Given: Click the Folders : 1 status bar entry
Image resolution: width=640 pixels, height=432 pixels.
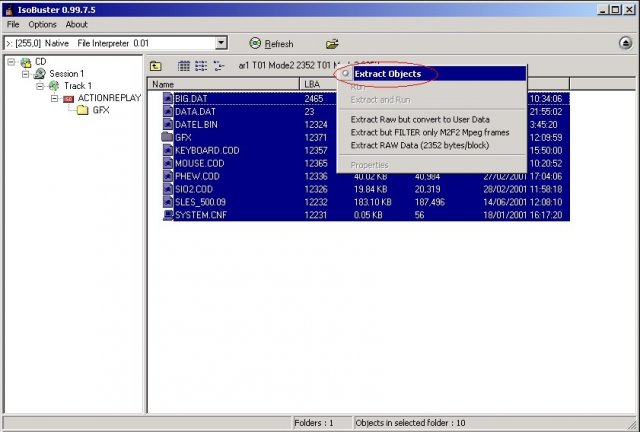Looking at the screenshot, I should tap(313, 423).
